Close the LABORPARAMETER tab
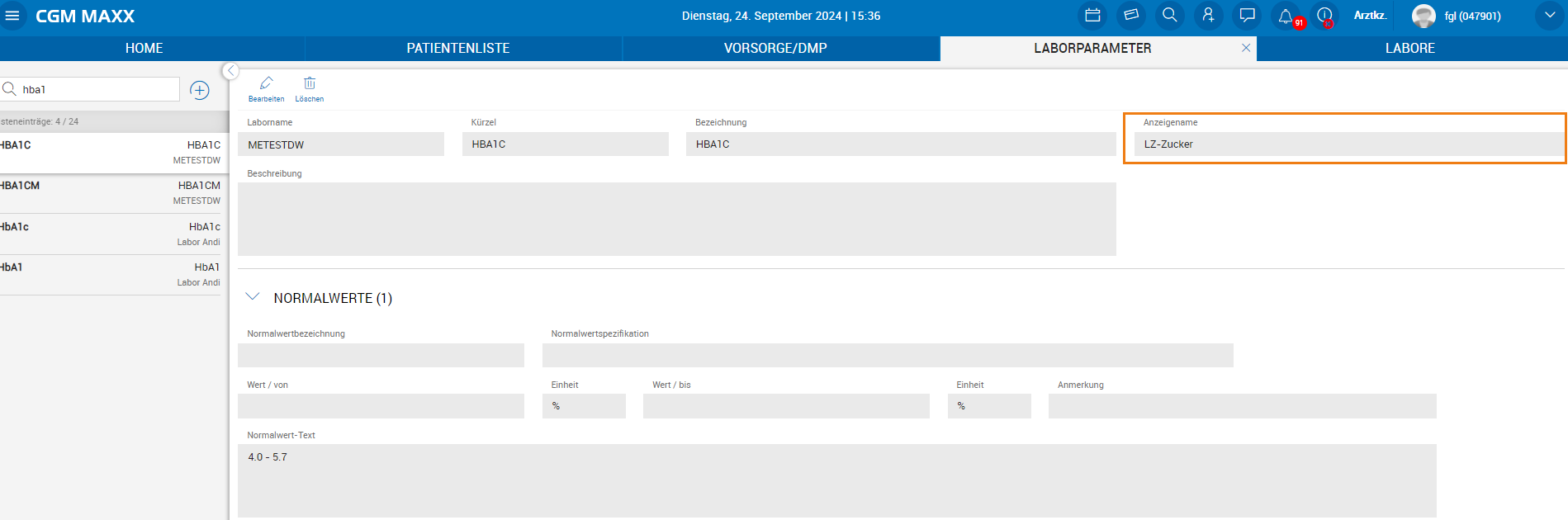 (x=1246, y=48)
